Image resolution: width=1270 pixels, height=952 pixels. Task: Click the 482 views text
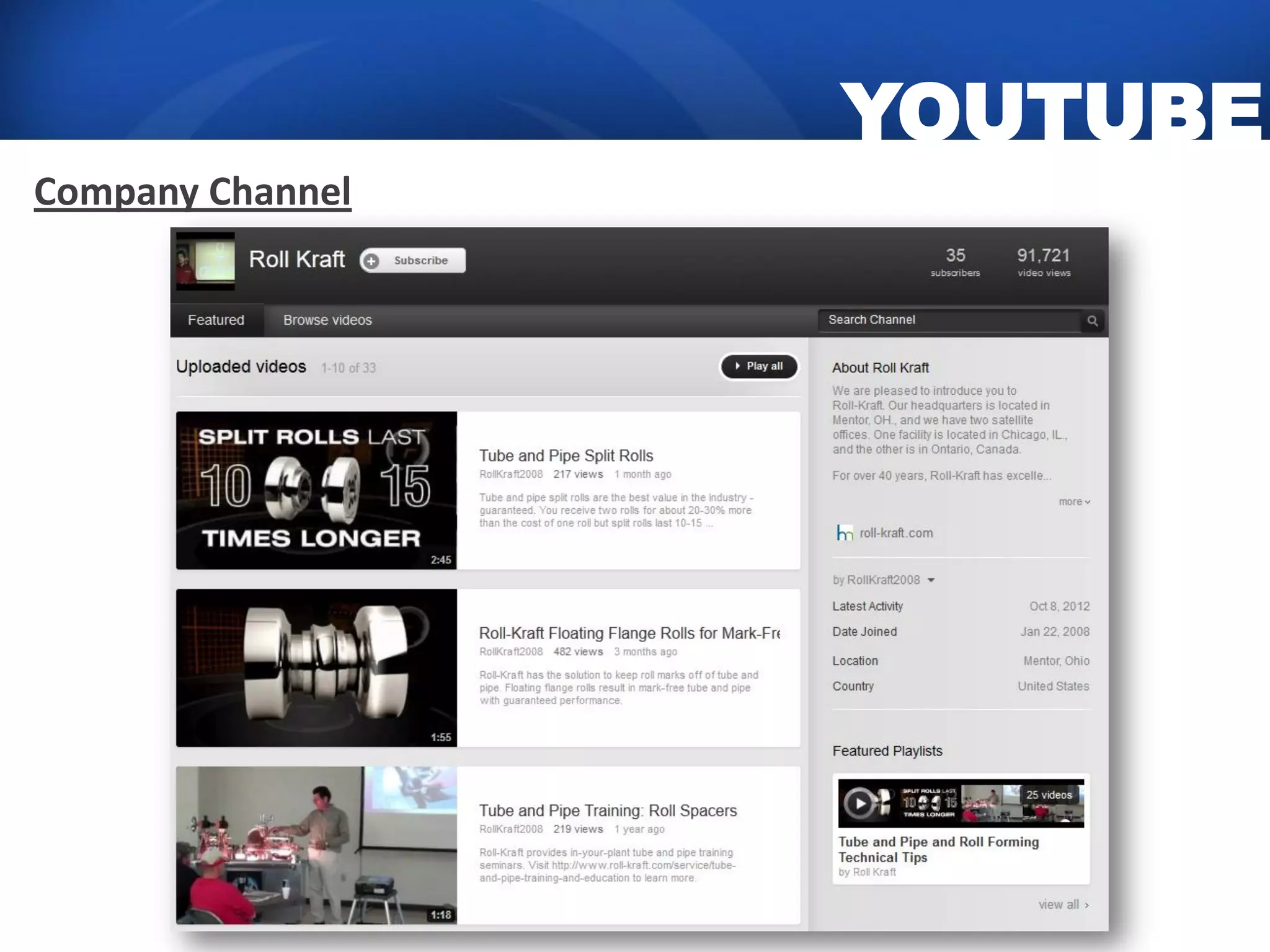click(578, 651)
